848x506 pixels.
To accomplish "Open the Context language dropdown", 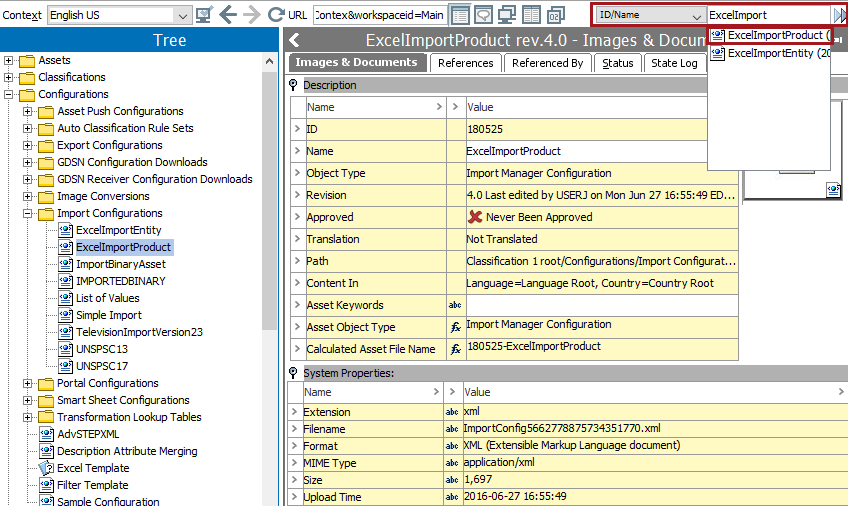I will (x=182, y=15).
